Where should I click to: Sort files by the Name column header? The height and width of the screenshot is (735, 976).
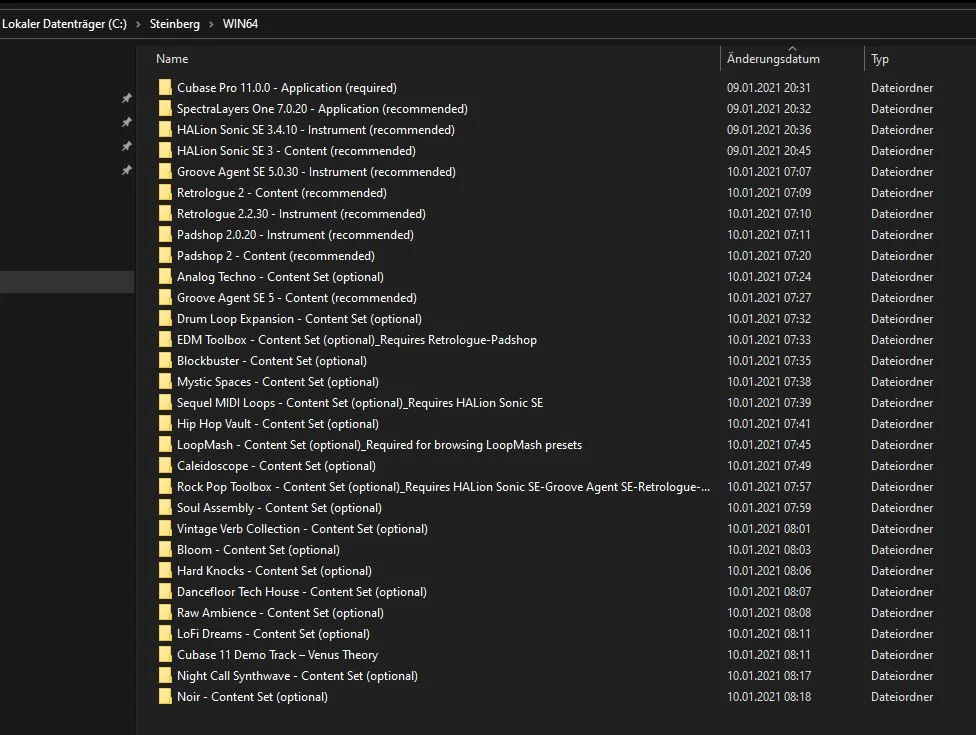[172, 59]
